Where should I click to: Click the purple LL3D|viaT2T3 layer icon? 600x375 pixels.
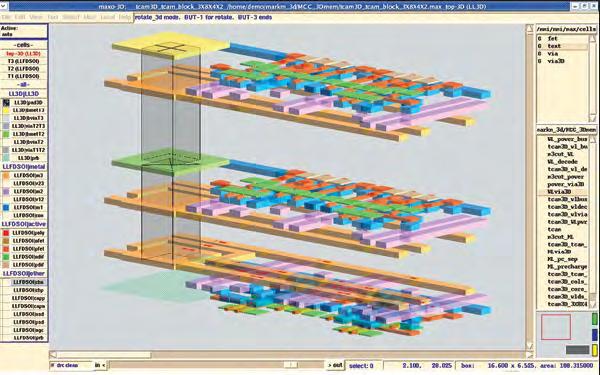6,126
